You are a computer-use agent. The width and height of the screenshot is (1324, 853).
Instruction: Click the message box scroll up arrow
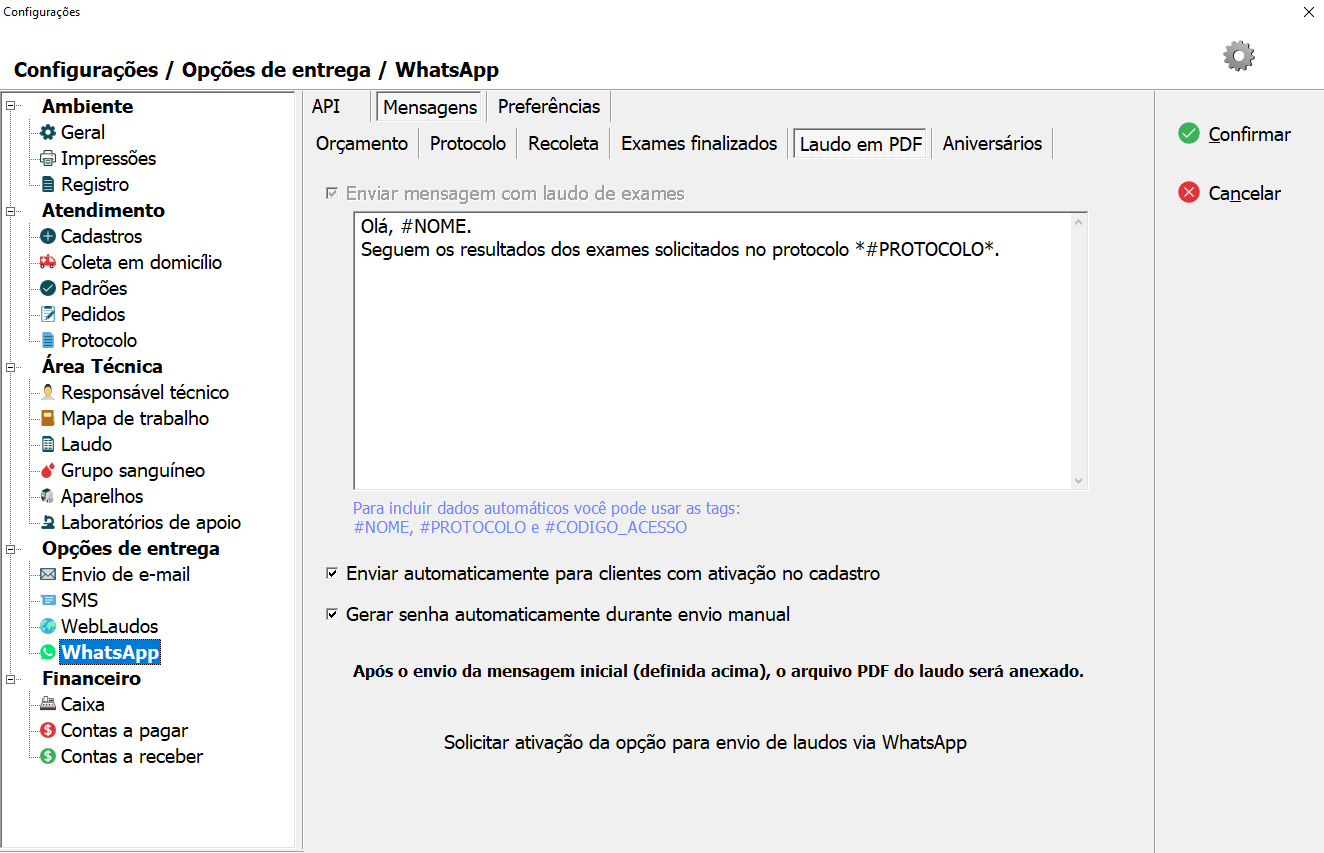(1078, 223)
